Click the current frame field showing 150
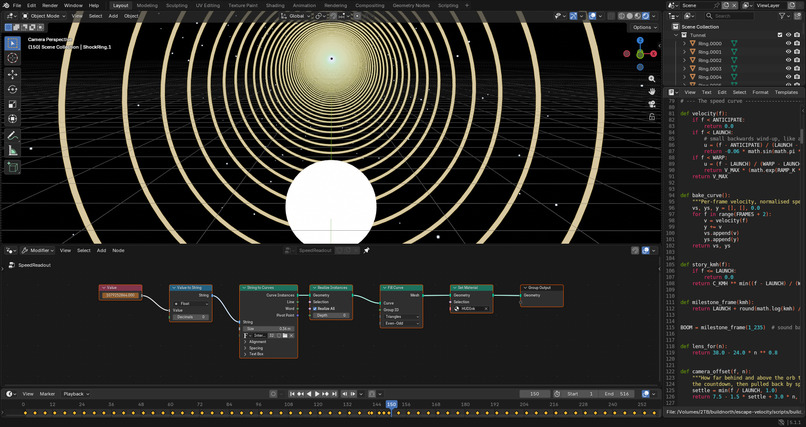The image size is (806, 427). [x=535, y=394]
